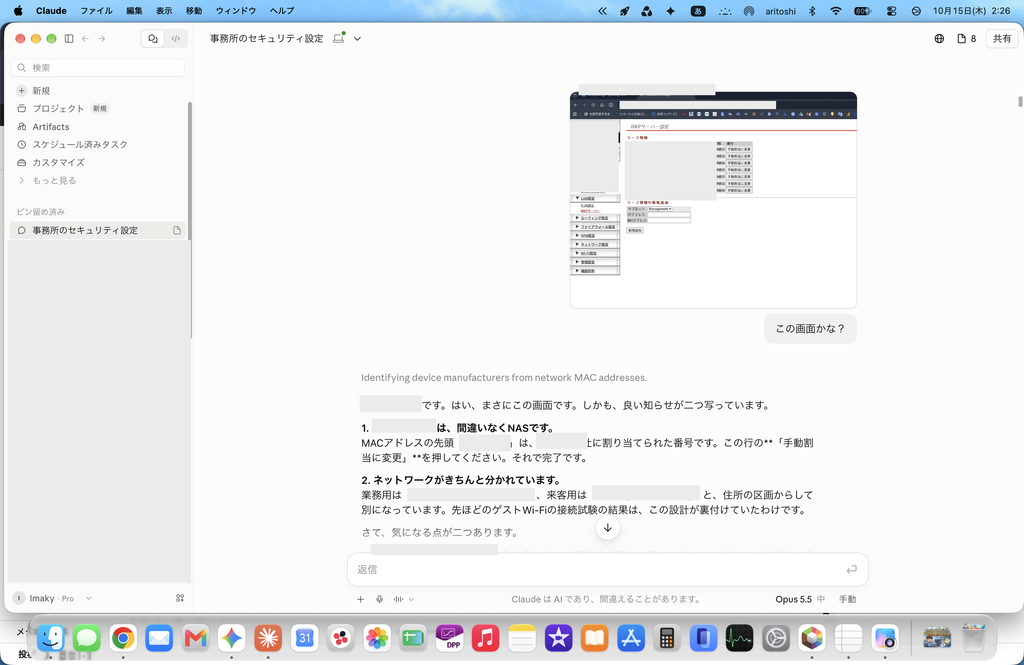The image size is (1024, 665).
Task: Open App Store from the Dock
Action: [631, 638]
